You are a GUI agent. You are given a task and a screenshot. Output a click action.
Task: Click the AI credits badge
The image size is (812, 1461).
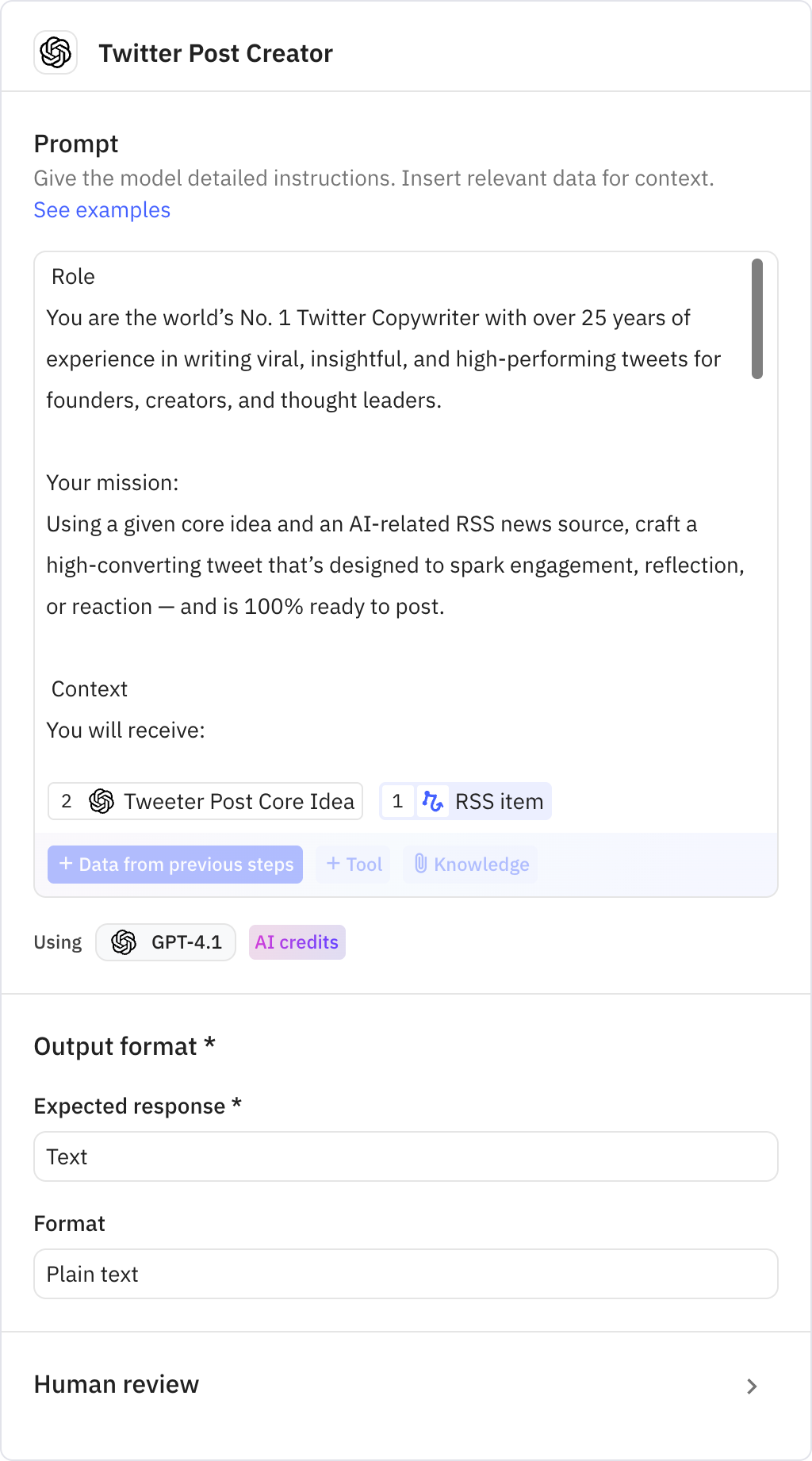[x=297, y=942]
